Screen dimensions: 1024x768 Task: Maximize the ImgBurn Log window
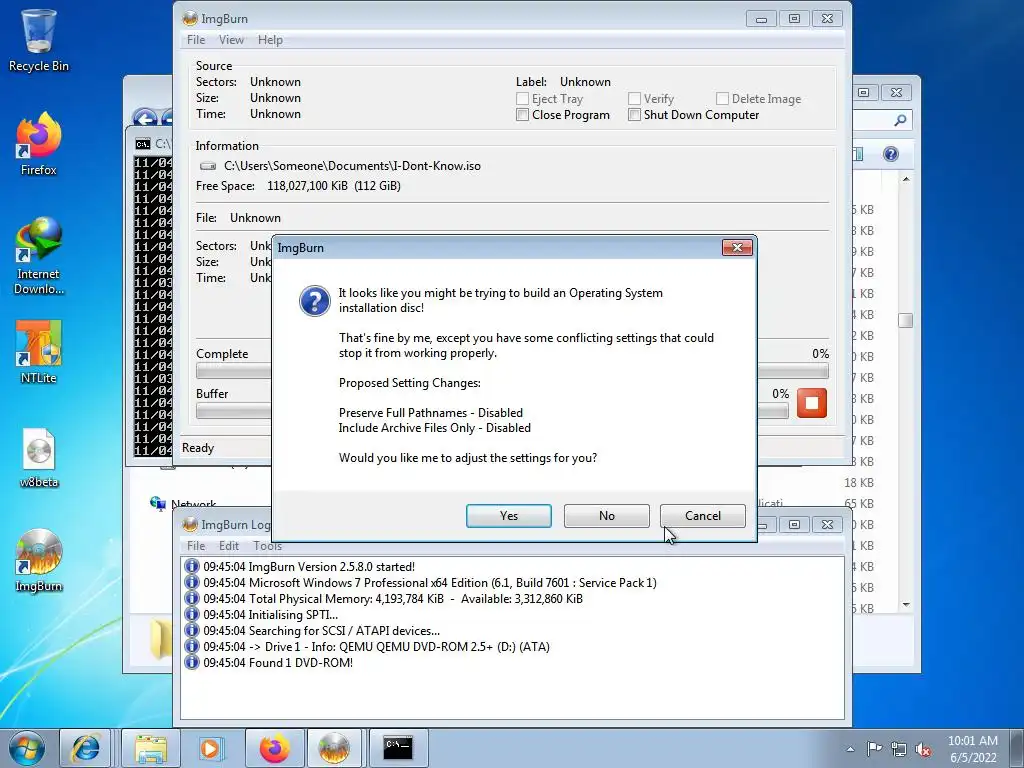point(794,524)
